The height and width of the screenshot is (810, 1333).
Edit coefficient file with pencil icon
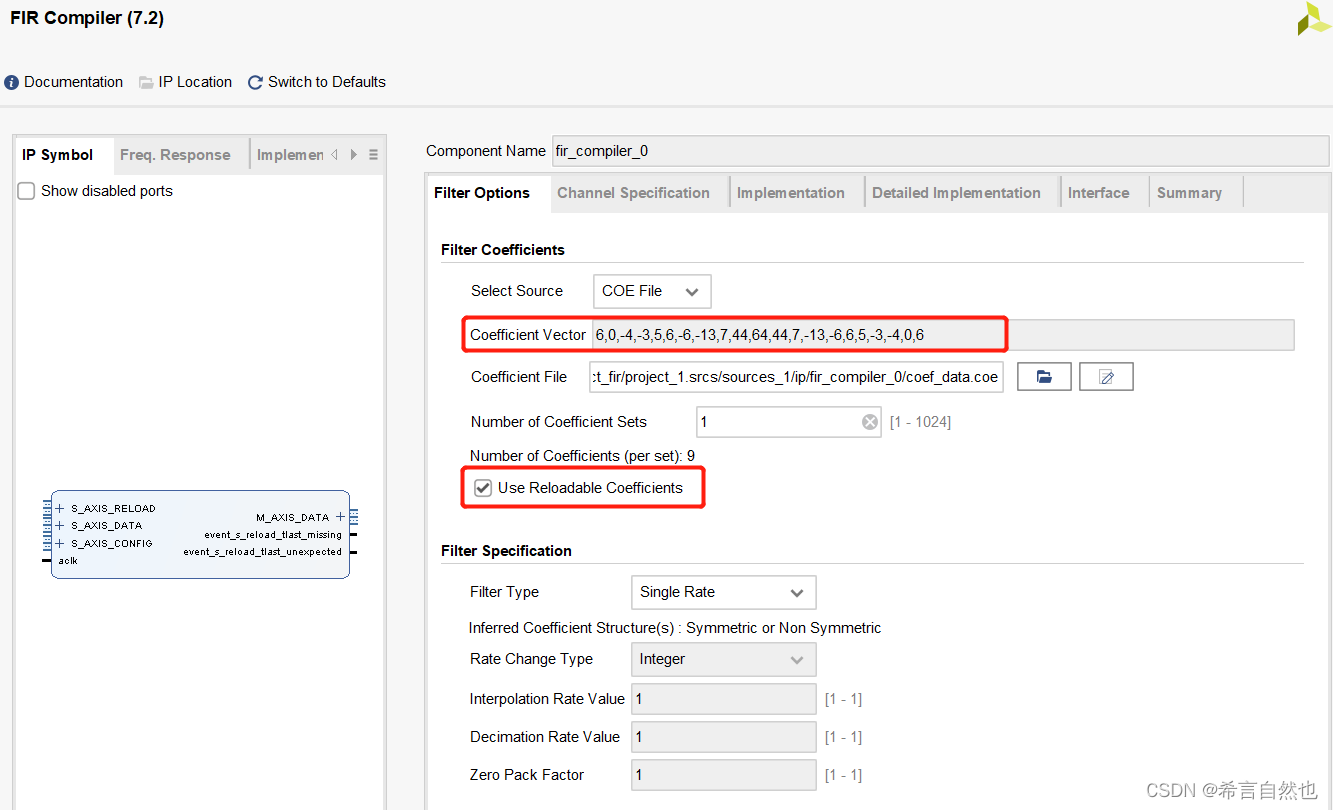point(1106,377)
